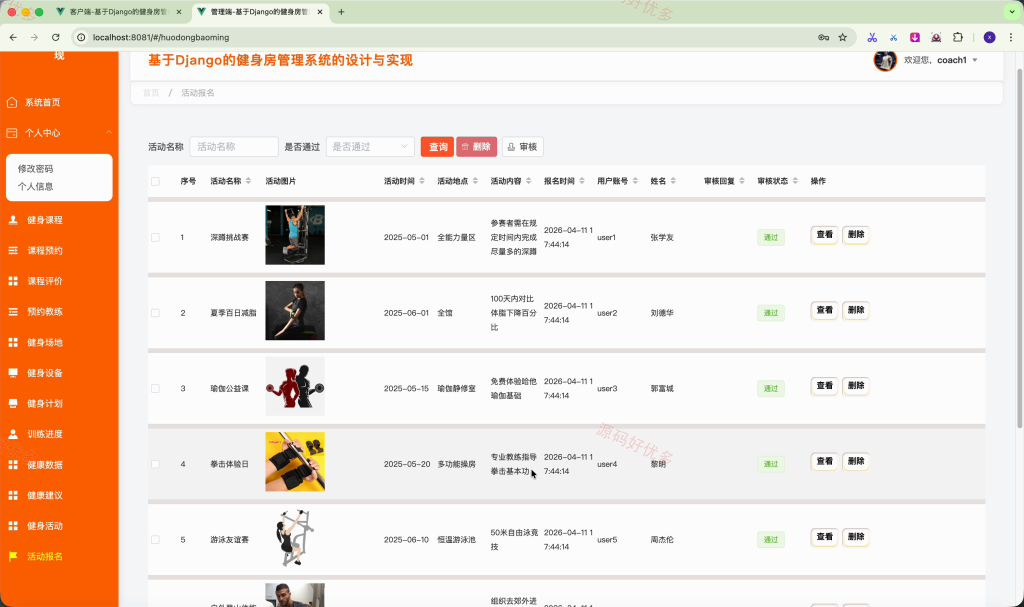Click the 健身设备 monitor icon
The width and height of the screenshot is (1024, 607).
[12, 373]
